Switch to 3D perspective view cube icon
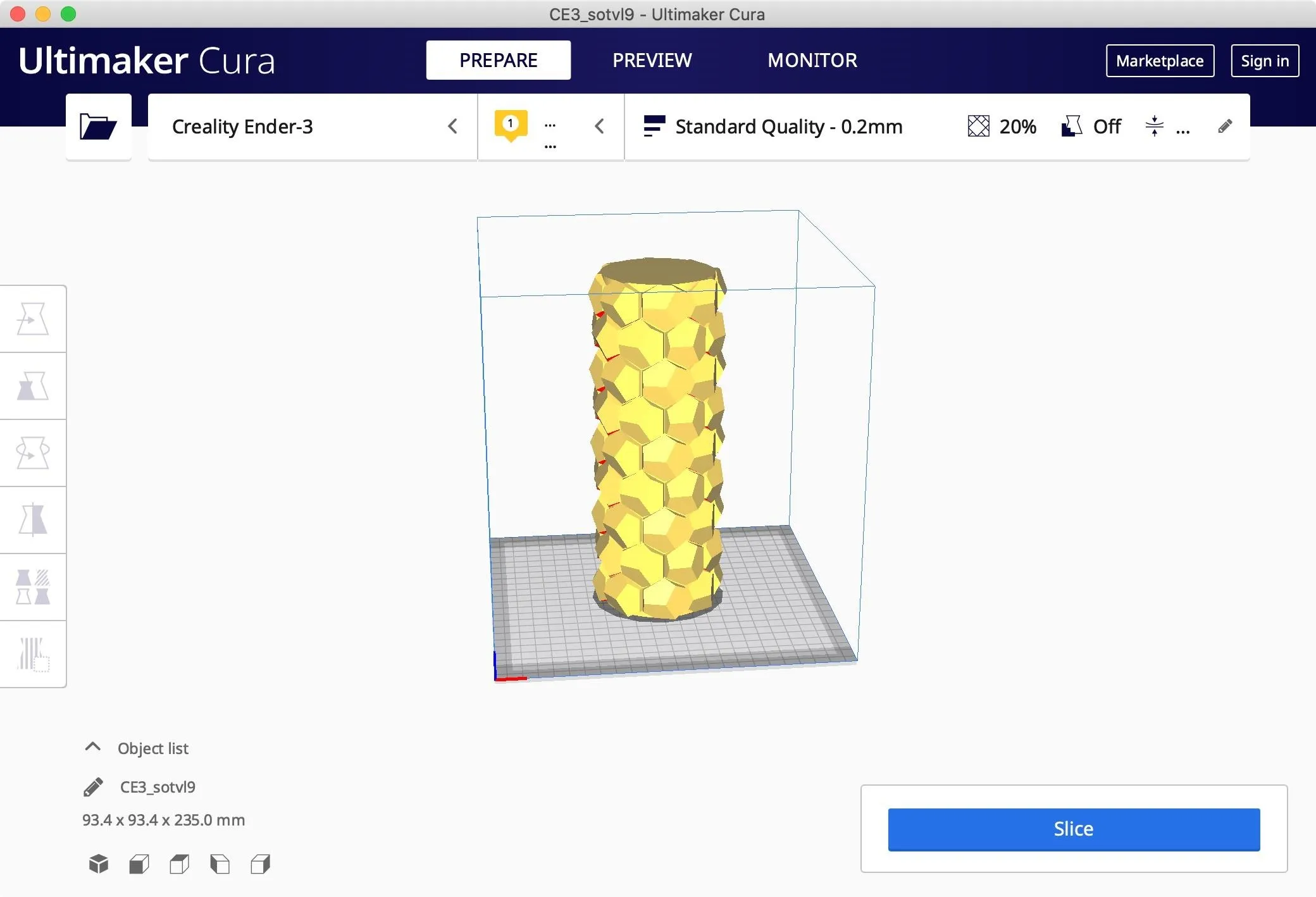 [99, 864]
